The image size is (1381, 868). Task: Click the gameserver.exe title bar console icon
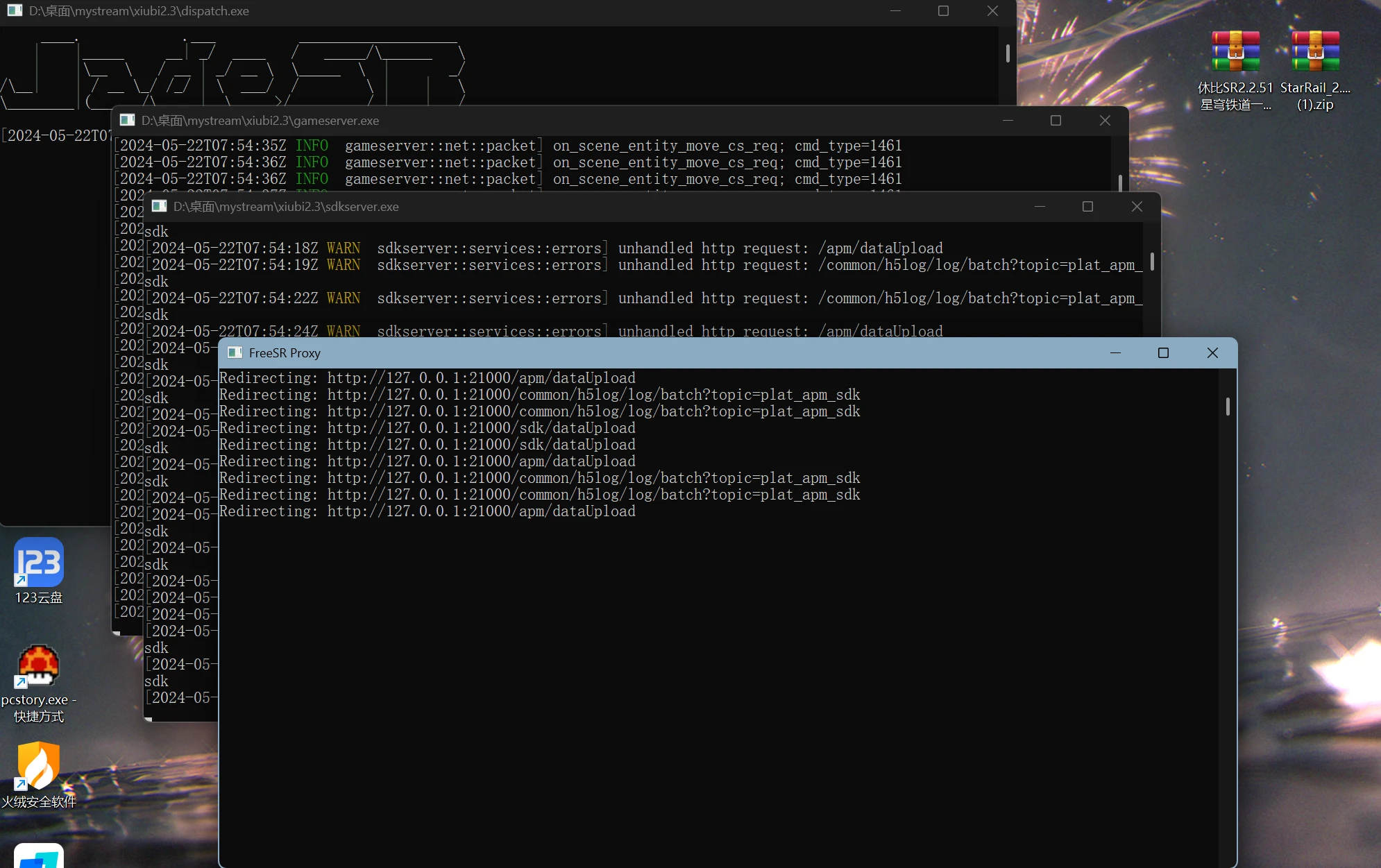click(x=127, y=120)
